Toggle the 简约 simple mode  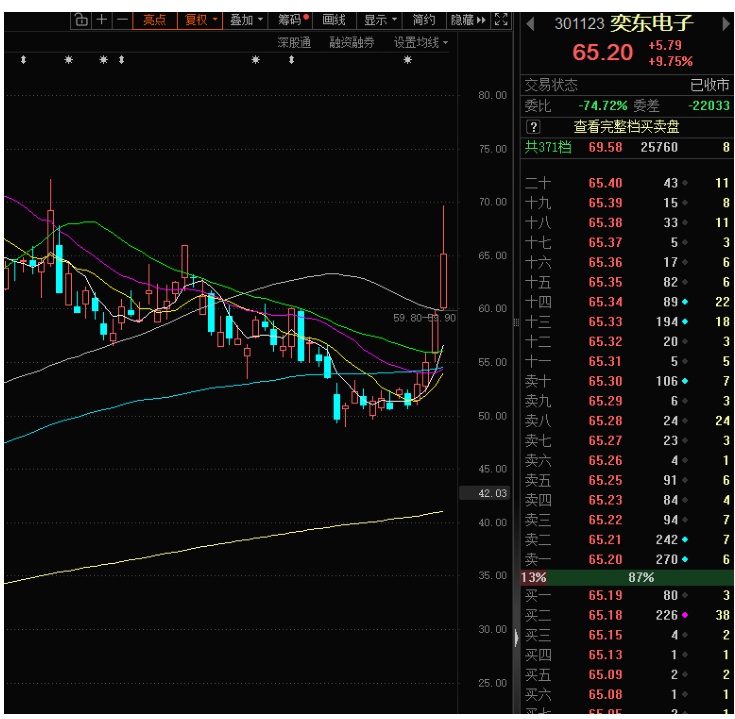423,19
